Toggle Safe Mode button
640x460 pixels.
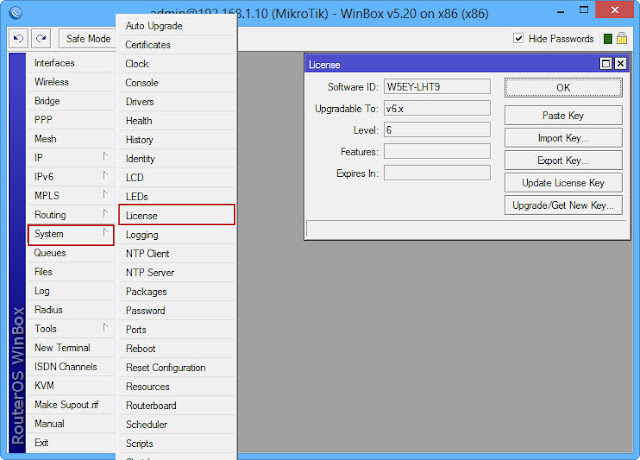pos(88,39)
